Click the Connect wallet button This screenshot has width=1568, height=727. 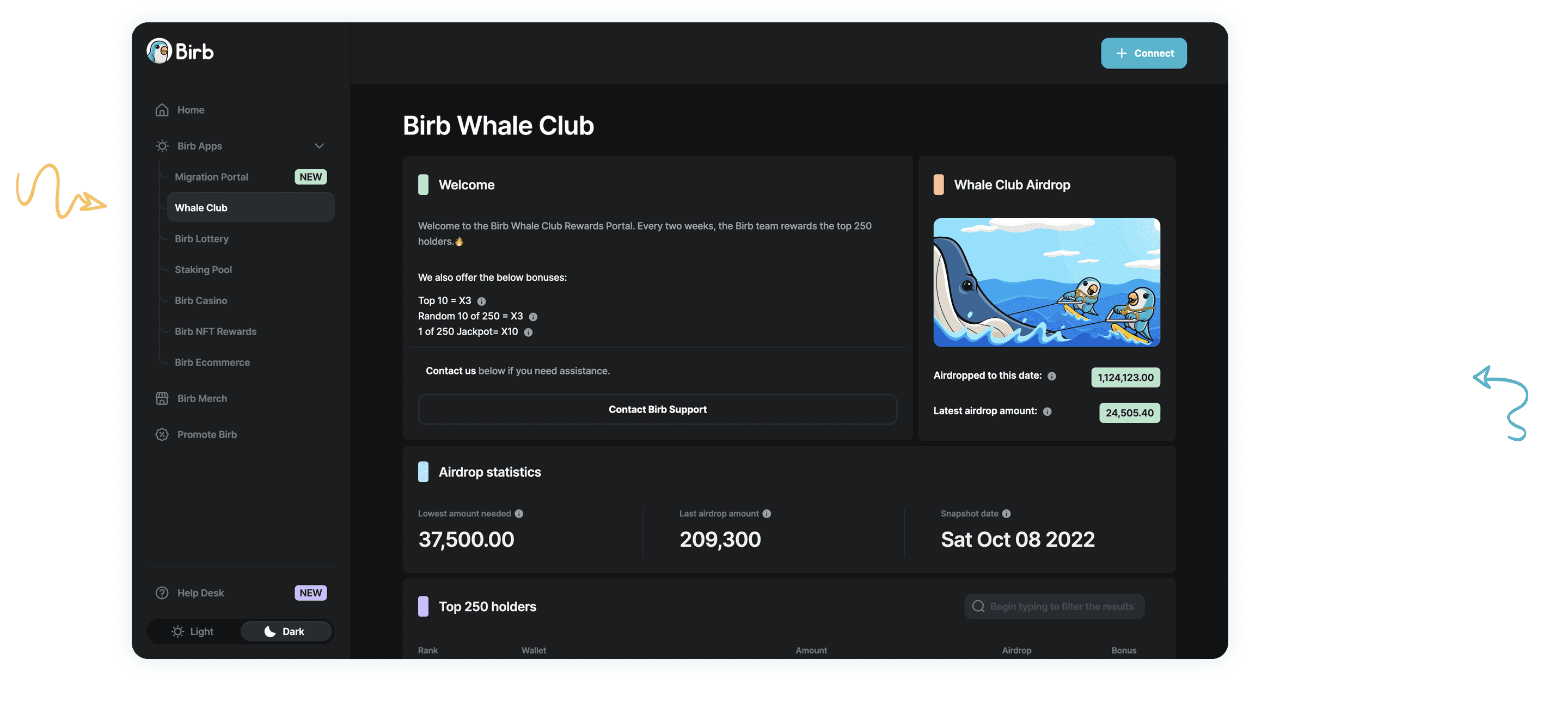tap(1143, 53)
